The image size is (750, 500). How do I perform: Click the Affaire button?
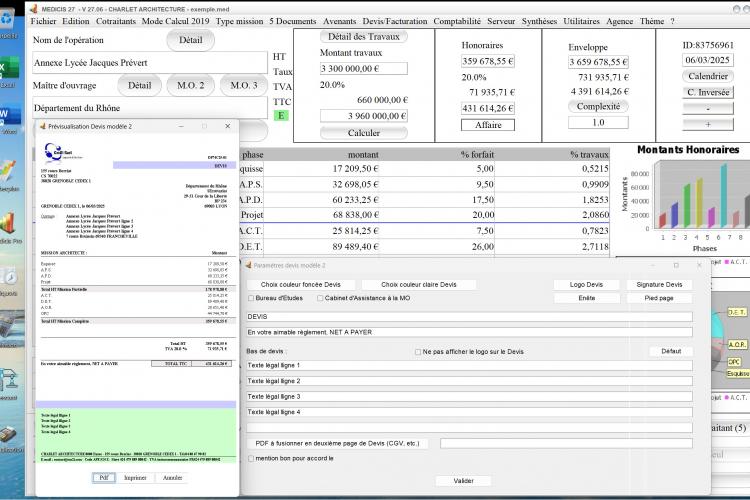[x=488, y=125]
